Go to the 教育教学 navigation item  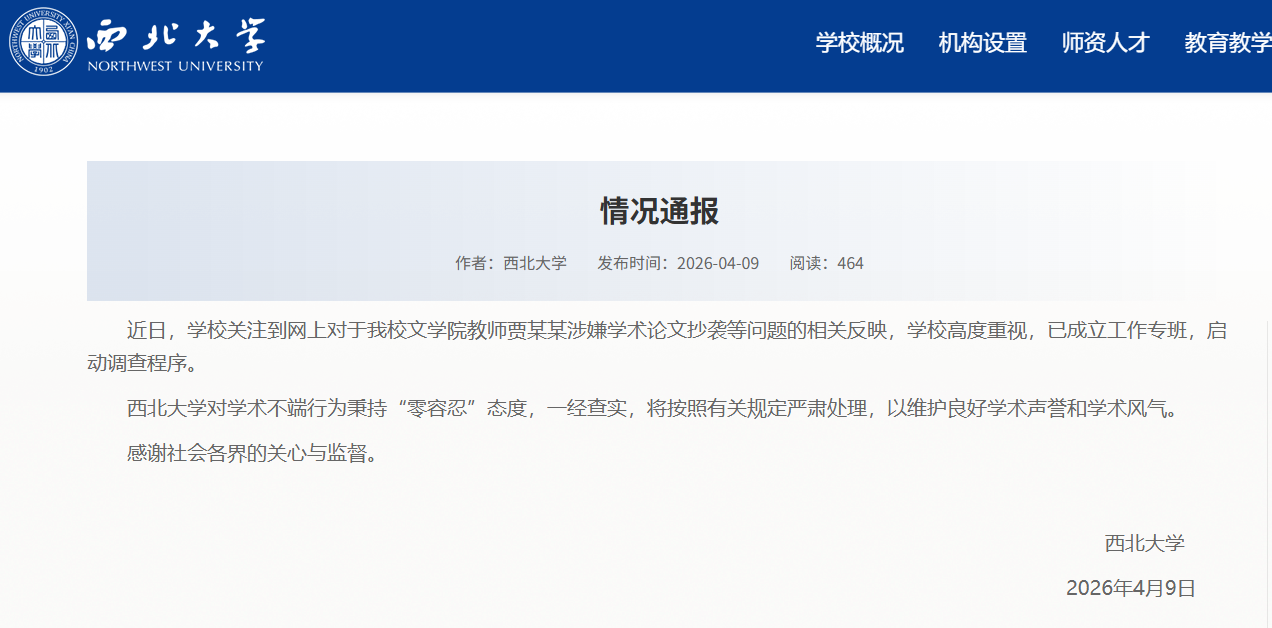(x=1227, y=43)
